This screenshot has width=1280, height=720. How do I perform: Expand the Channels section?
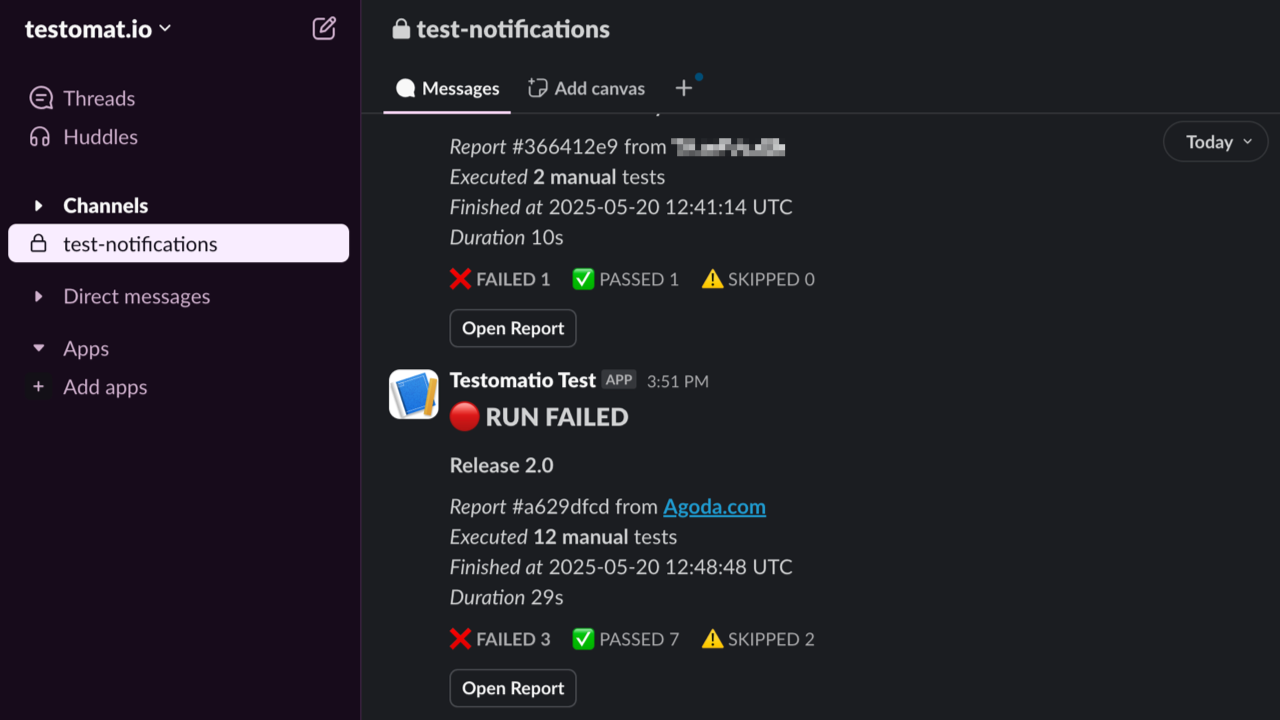point(37,205)
